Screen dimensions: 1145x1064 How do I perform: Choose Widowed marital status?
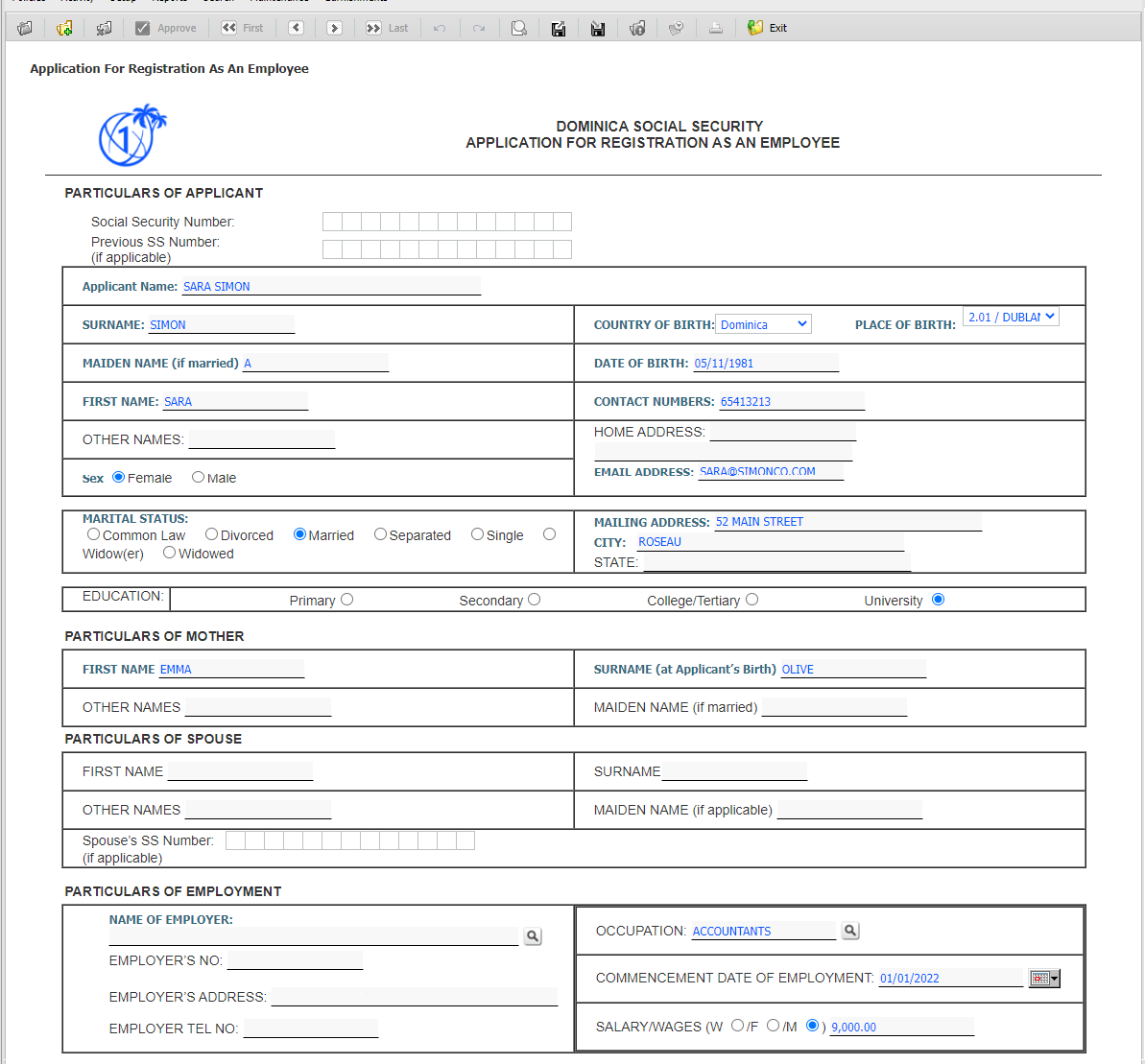170,553
